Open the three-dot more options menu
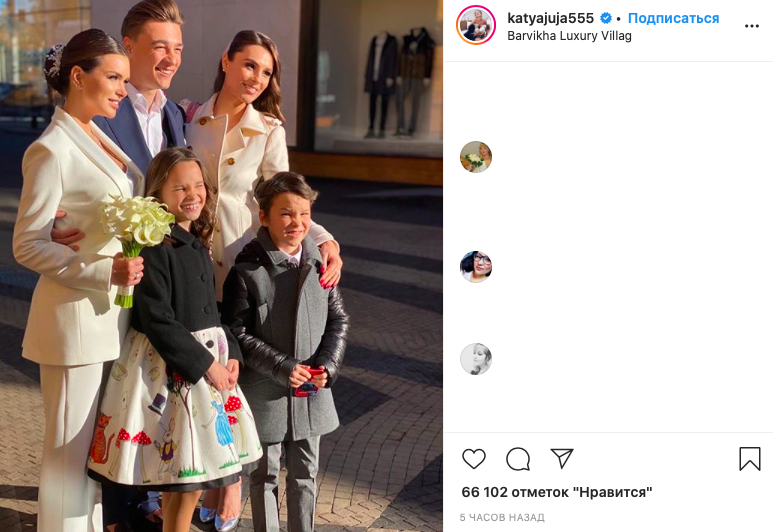The image size is (773, 532). (x=751, y=26)
